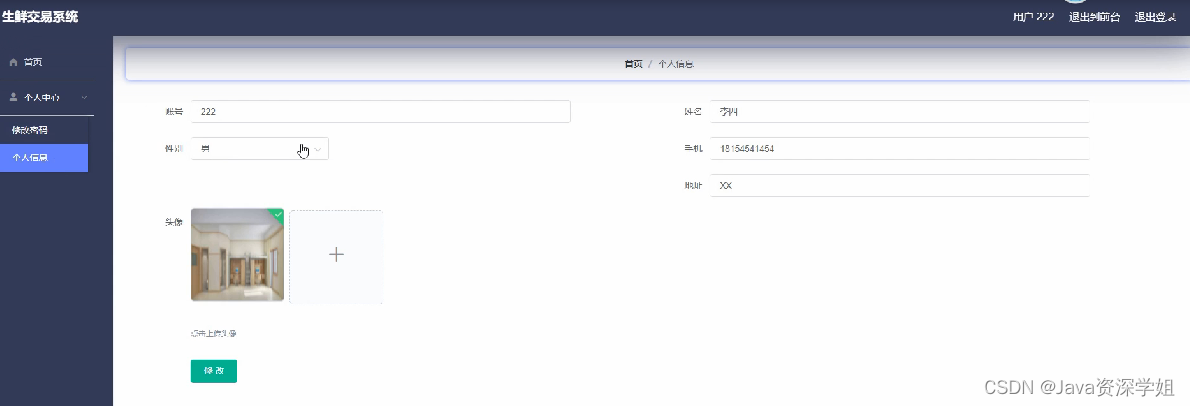
Task: Click the user icon beside 个人中心
Action: coord(13,97)
